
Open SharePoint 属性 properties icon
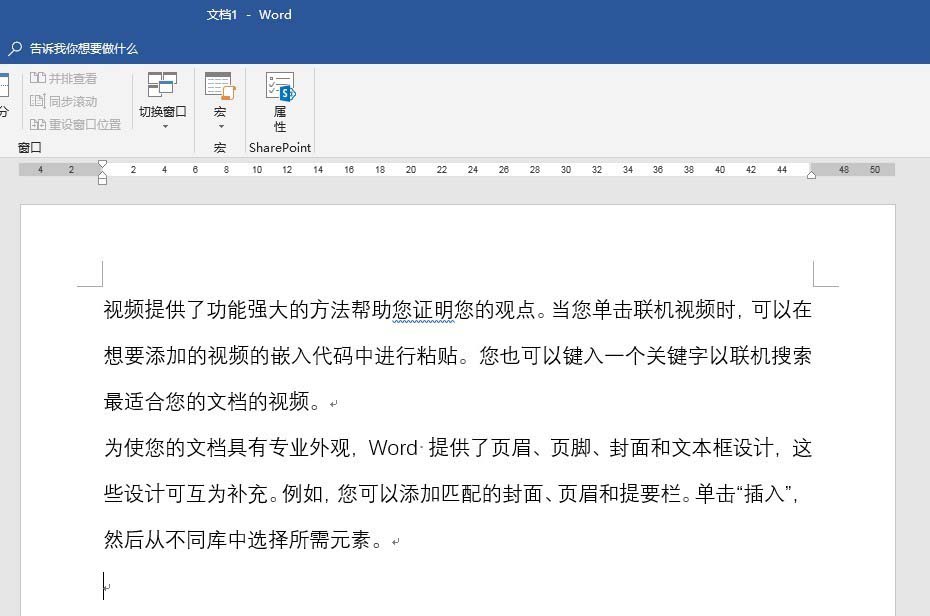(x=280, y=86)
